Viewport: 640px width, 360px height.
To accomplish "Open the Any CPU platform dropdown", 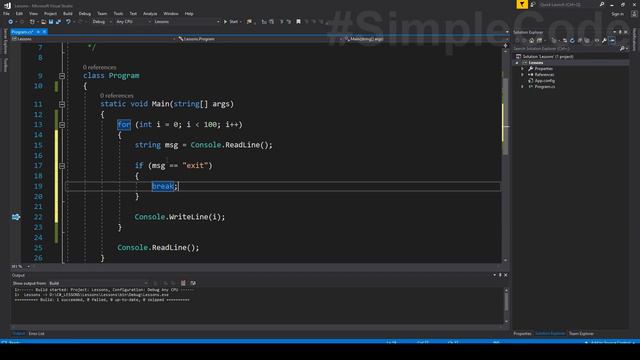I will click(x=133, y=22).
